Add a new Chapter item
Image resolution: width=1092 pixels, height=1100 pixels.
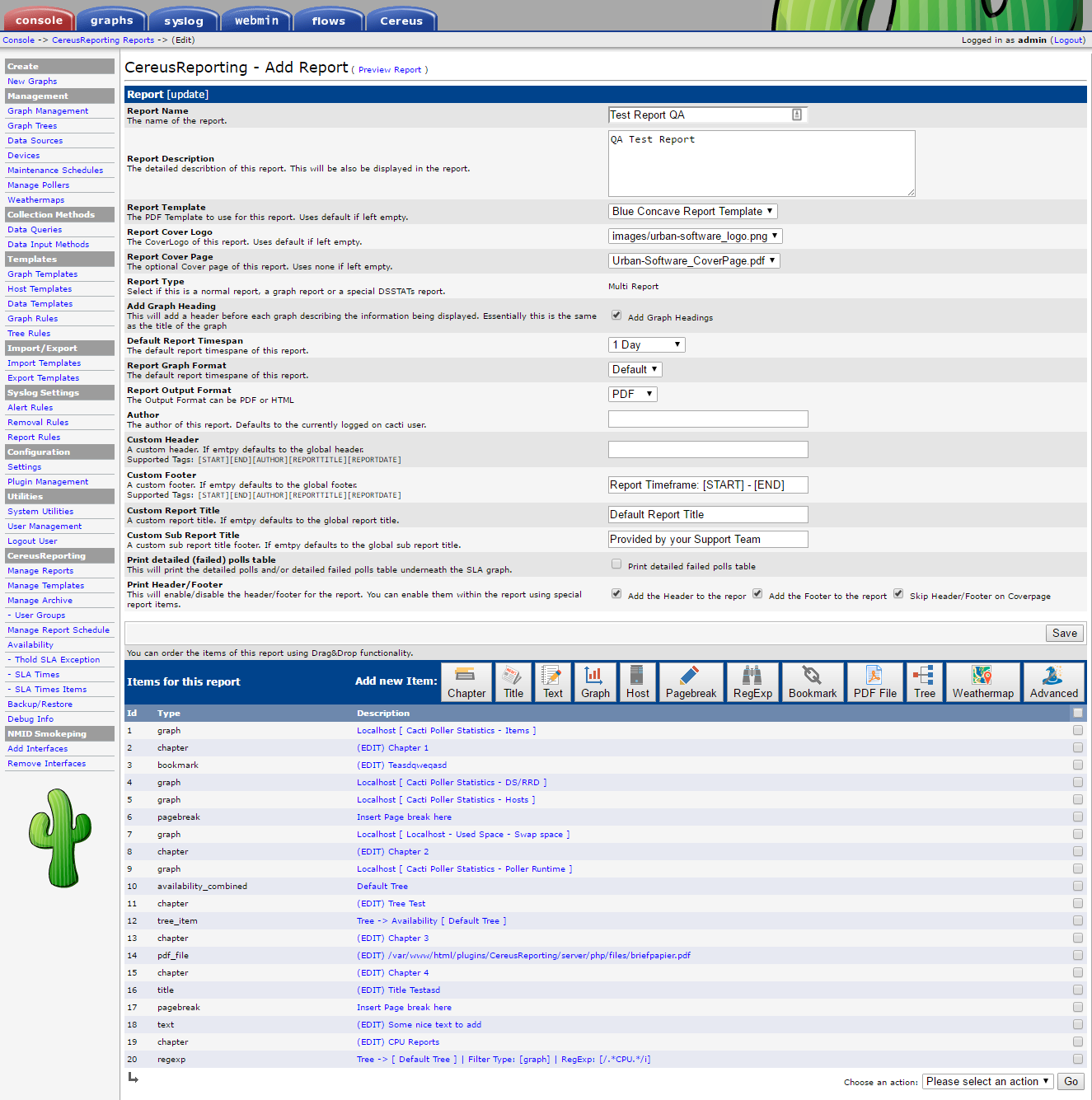[x=466, y=682]
